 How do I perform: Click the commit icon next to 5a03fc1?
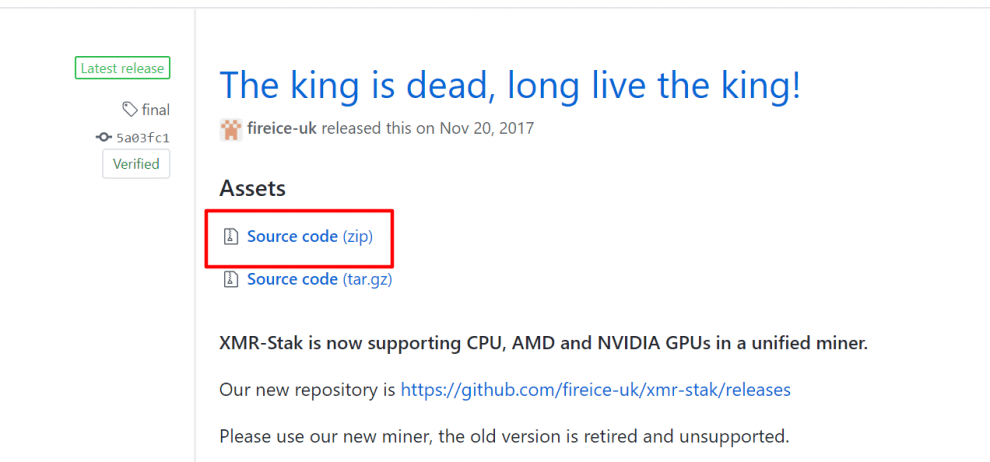tap(104, 137)
